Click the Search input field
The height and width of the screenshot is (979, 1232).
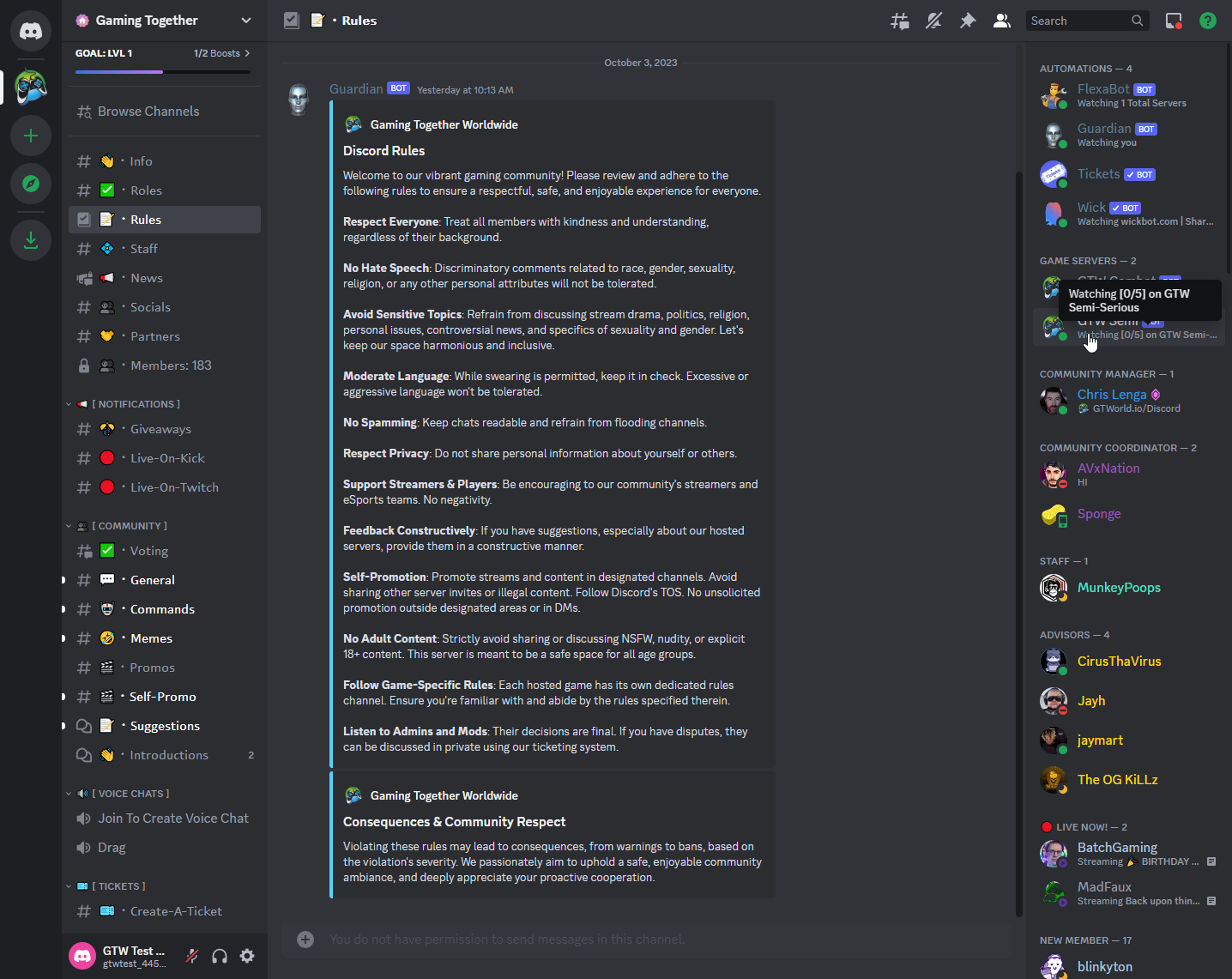(1079, 21)
